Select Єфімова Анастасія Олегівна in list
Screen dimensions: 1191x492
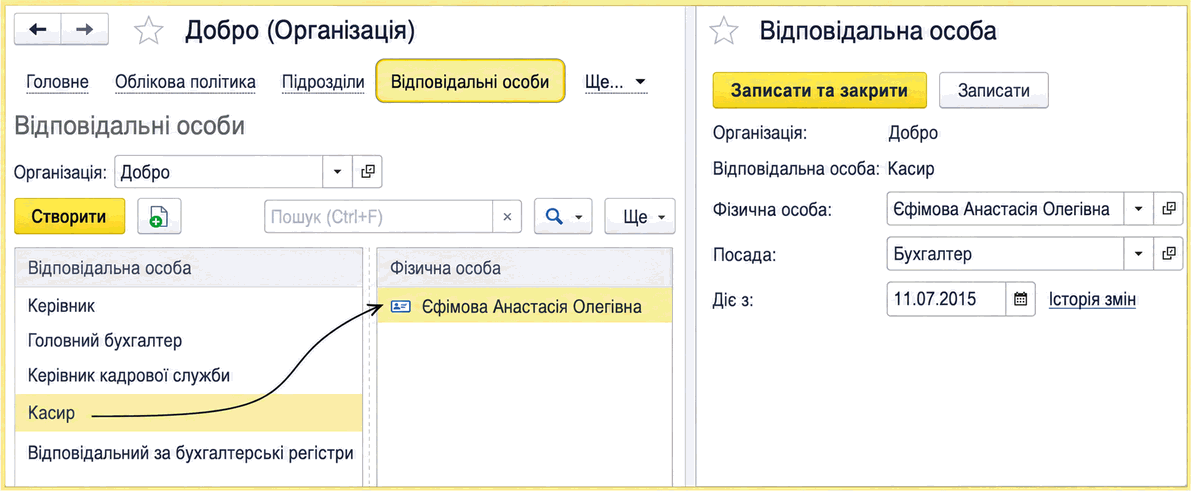525,307
